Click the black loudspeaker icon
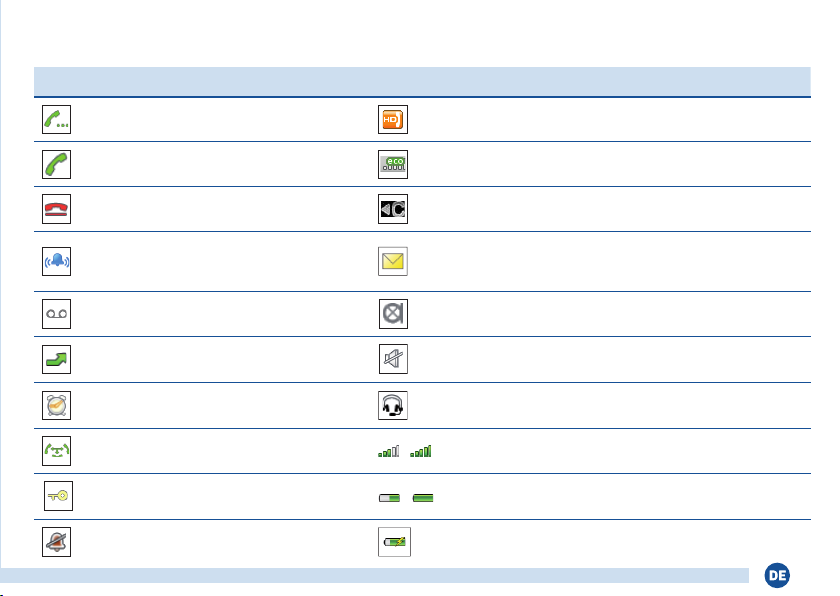The image size is (840, 596). point(393,209)
